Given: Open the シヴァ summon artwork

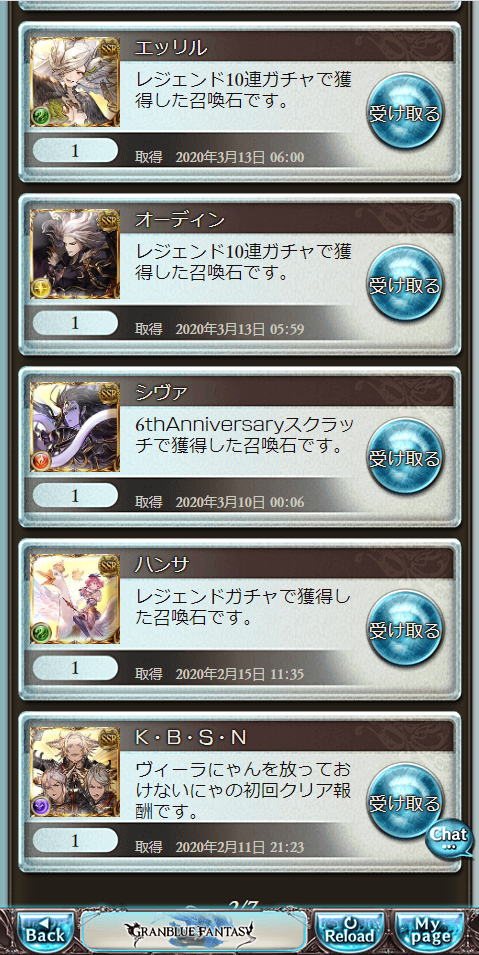Looking at the screenshot, I should [x=75, y=426].
